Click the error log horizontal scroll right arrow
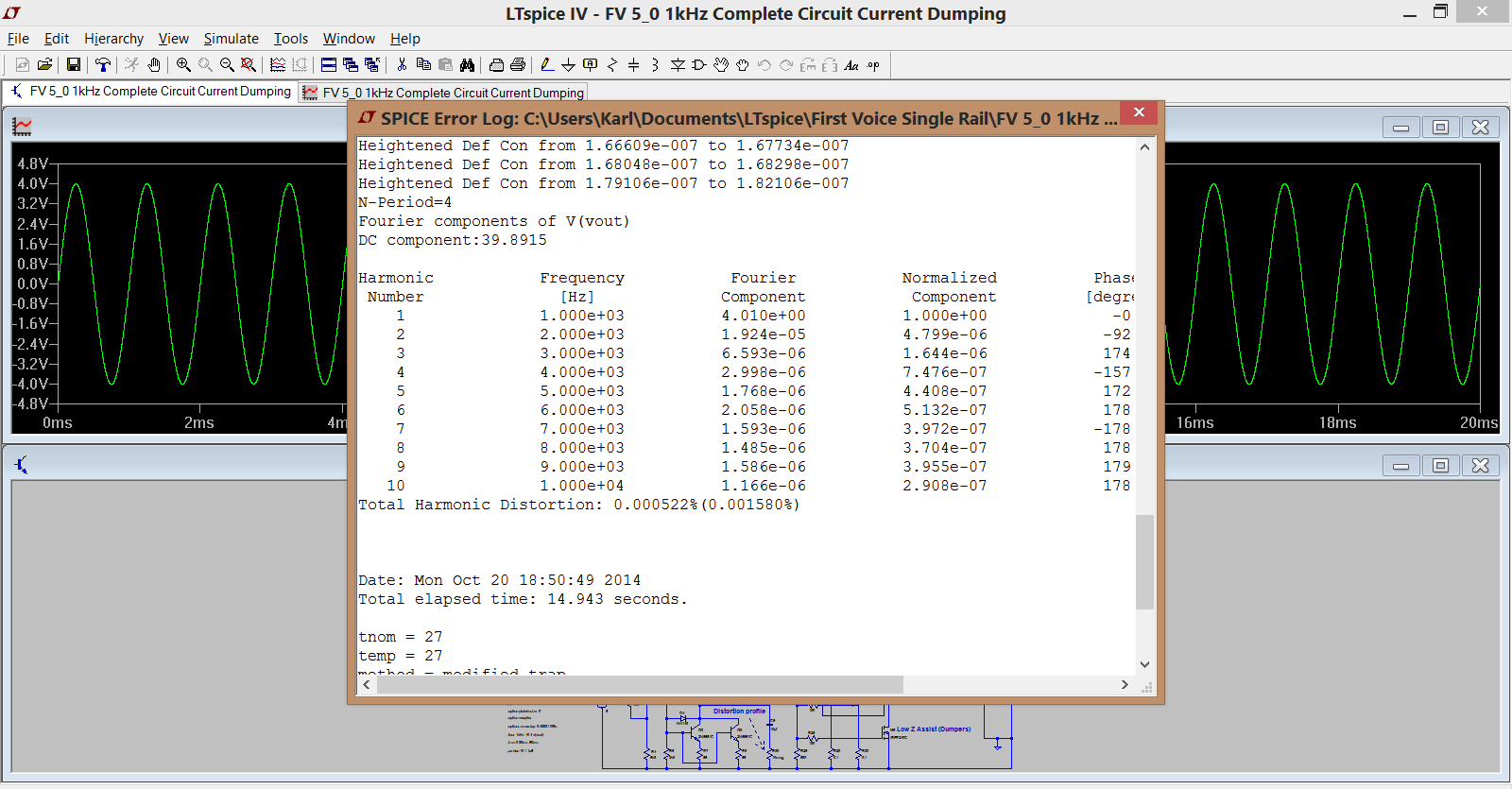The image size is (1512, 789). point(1125,684)
